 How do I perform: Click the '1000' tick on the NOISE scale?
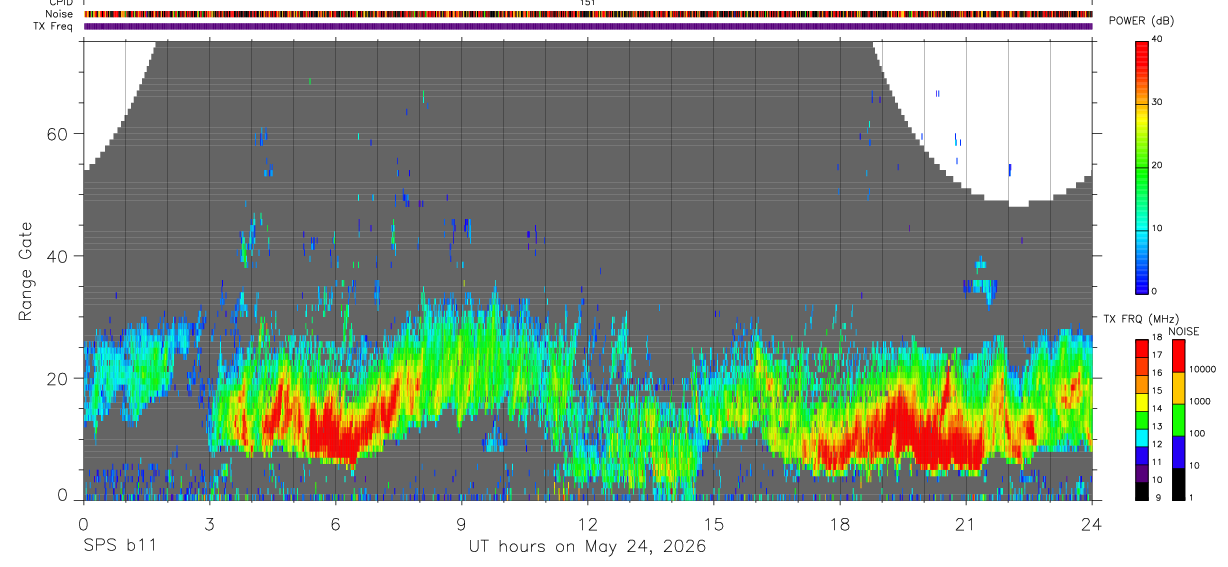pyautogui.click(x=1202, y=401)
